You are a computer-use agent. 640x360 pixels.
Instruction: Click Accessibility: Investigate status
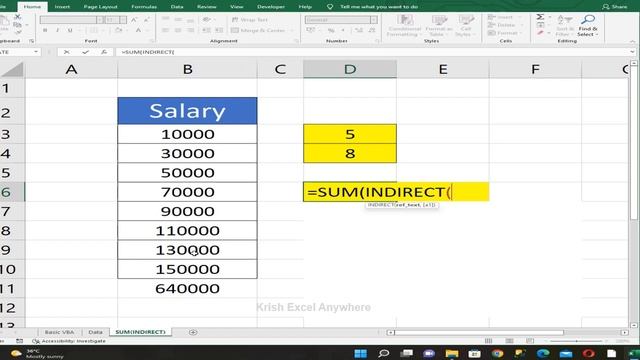[69, 341]
